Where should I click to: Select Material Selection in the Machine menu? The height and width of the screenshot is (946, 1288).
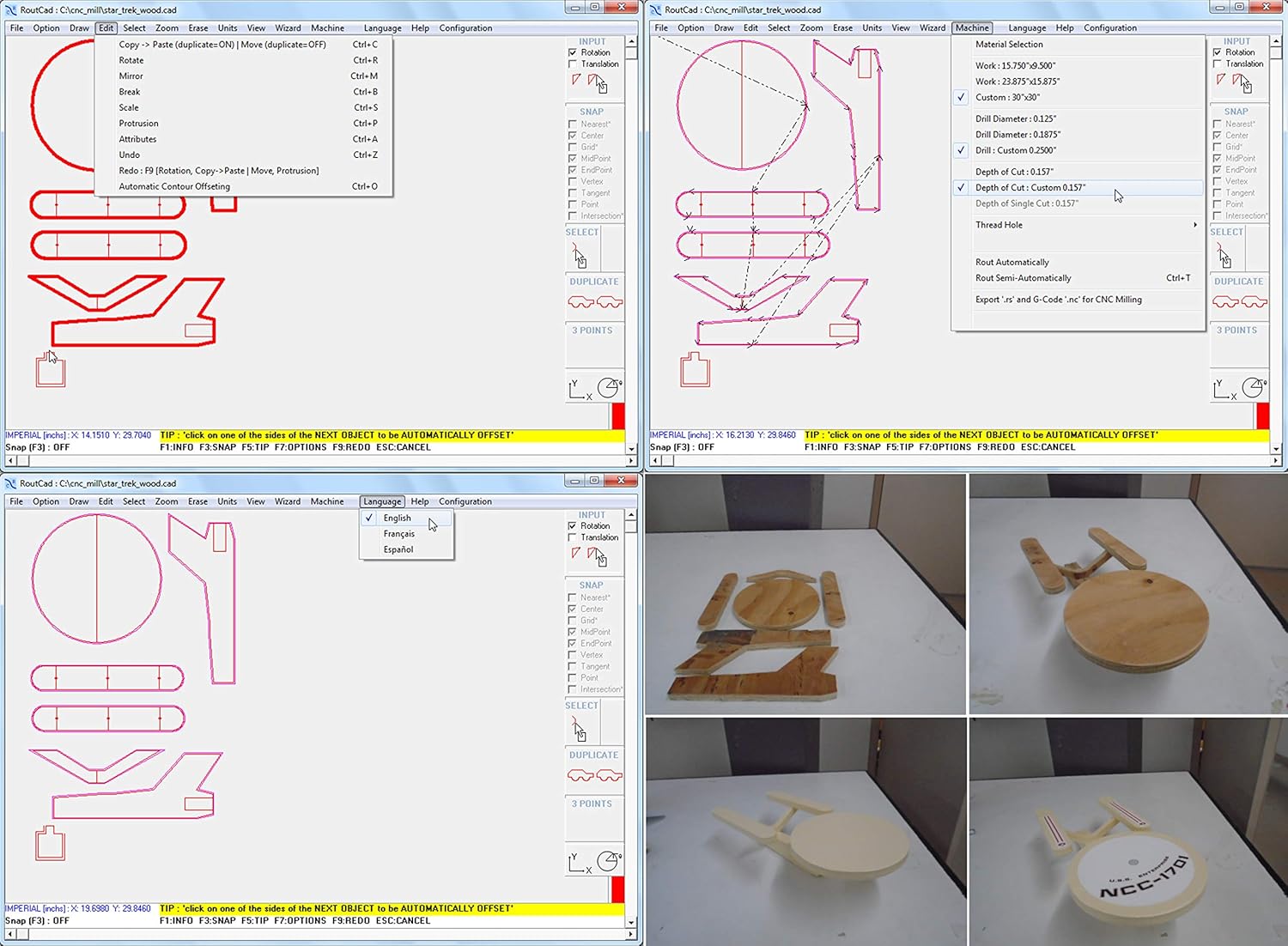pyautogui.click(x=1078, y=45)
